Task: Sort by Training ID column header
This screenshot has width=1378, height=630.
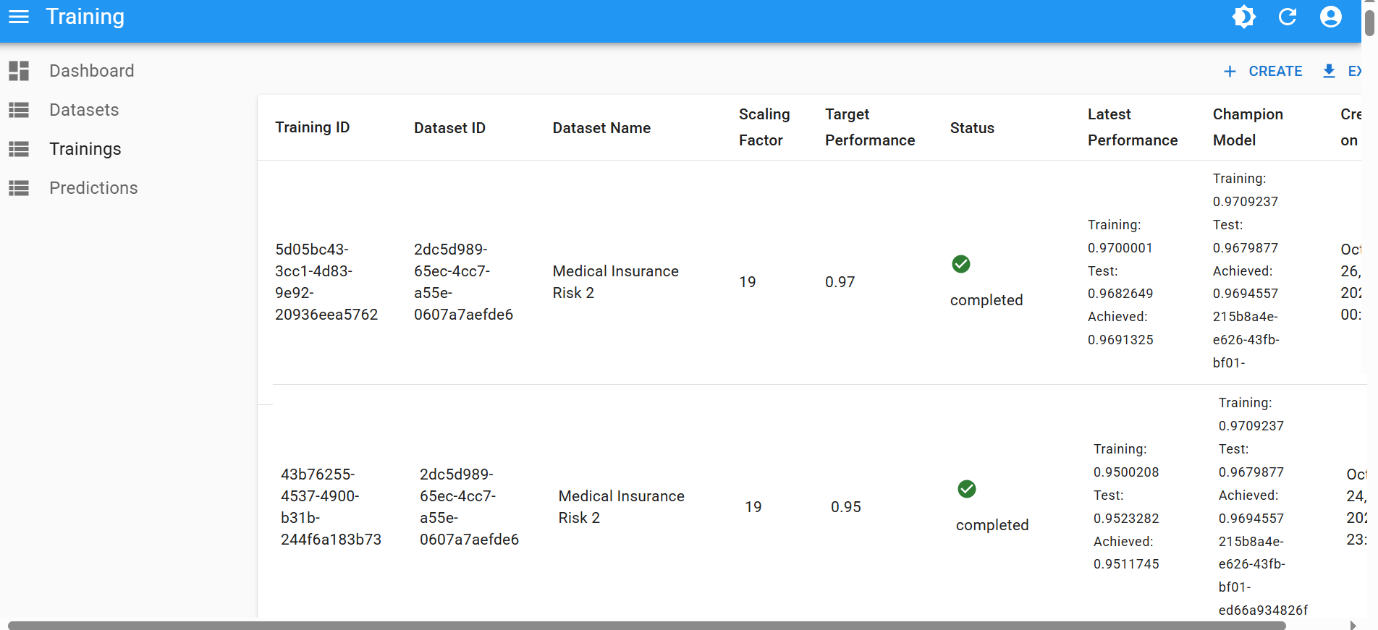Action: pos(312,128)
